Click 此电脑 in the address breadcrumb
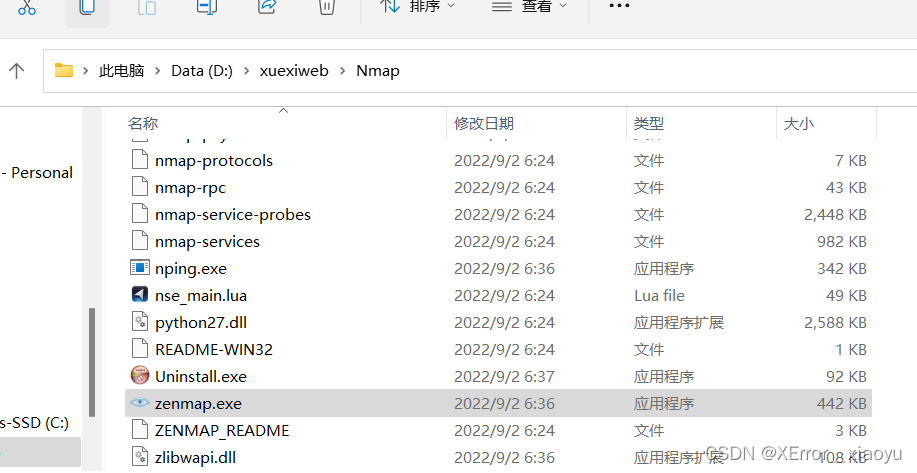The width and height of the screenshot is (917, 473). 122,71
